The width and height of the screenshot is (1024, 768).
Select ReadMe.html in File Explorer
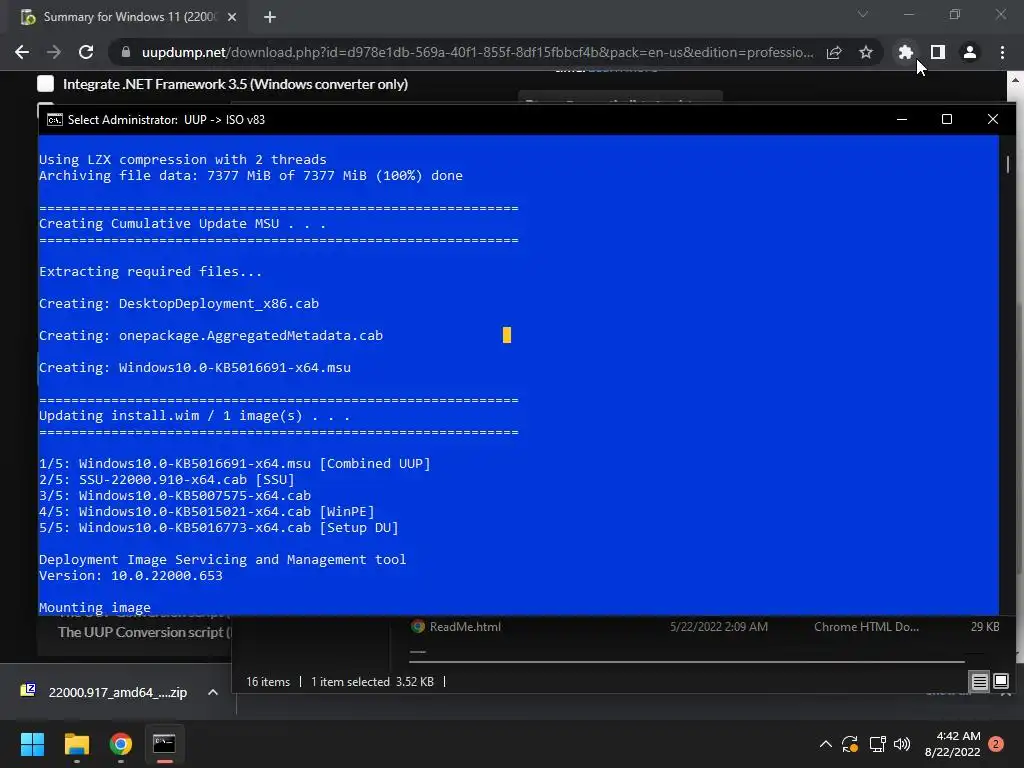pyautogui.click(x=465, y=627)
